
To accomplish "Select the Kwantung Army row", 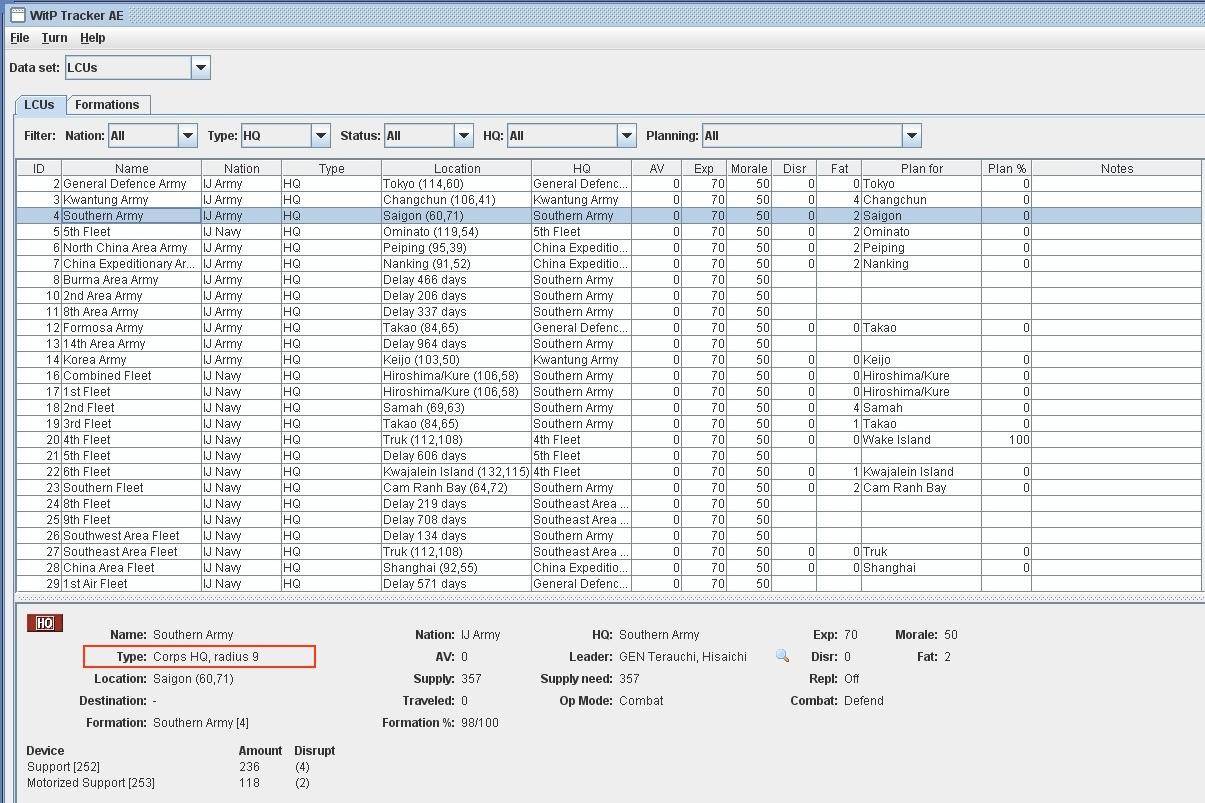I will (131, 200).
